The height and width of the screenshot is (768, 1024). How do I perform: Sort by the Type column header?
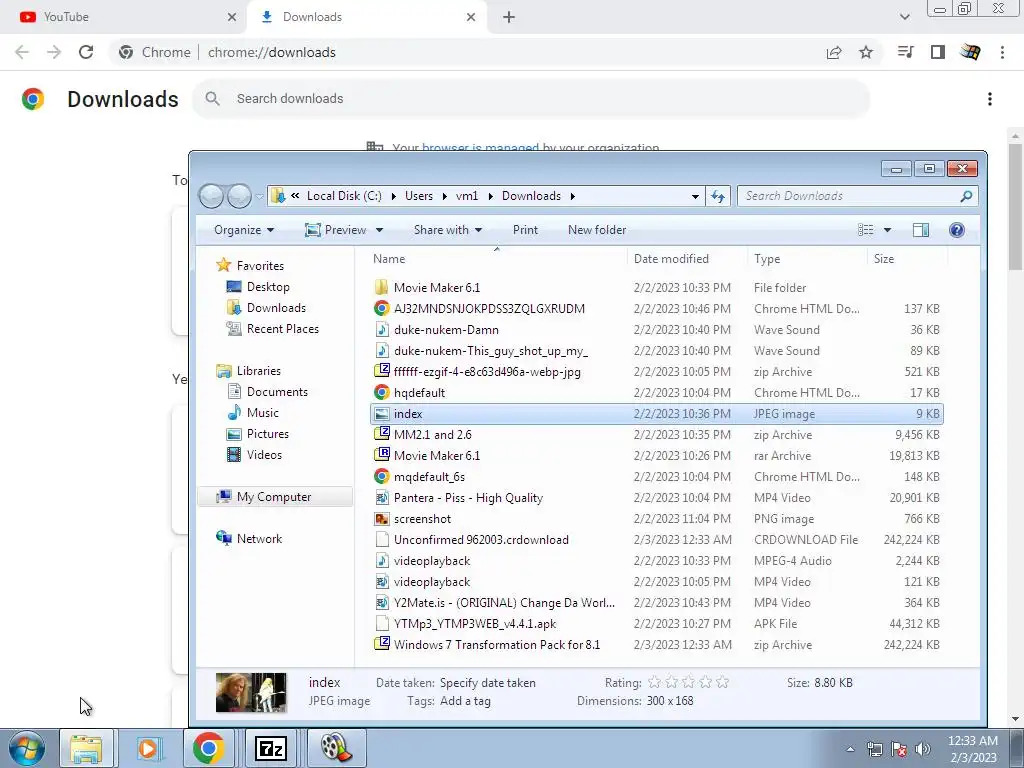(x=807, y=259)
